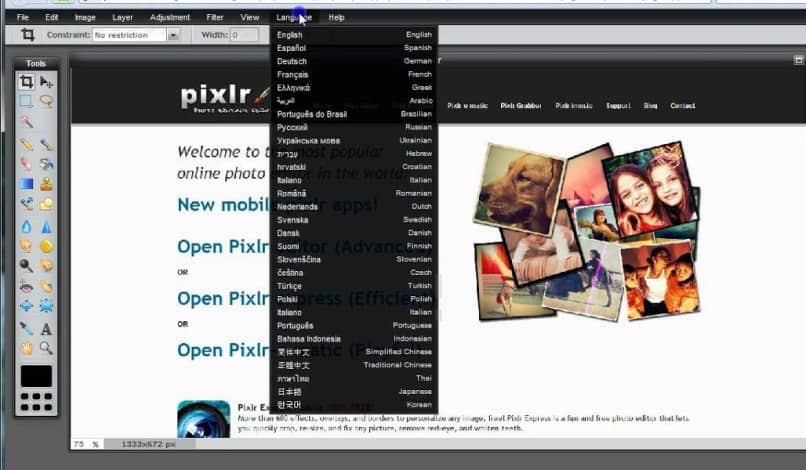Open the black main color swatch

coord(36,376)
